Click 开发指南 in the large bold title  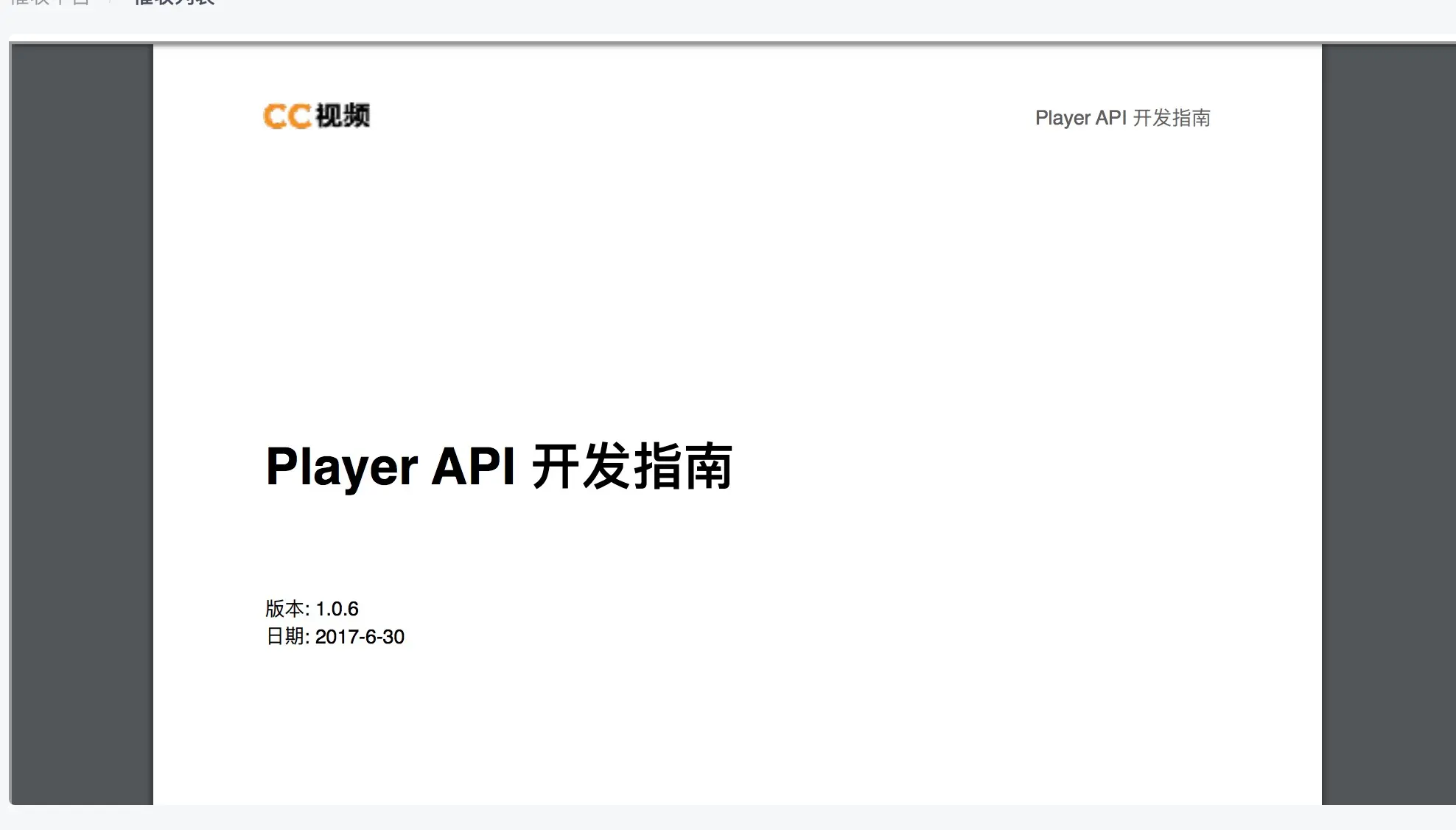pyautogui.click(x=631, y=467)
